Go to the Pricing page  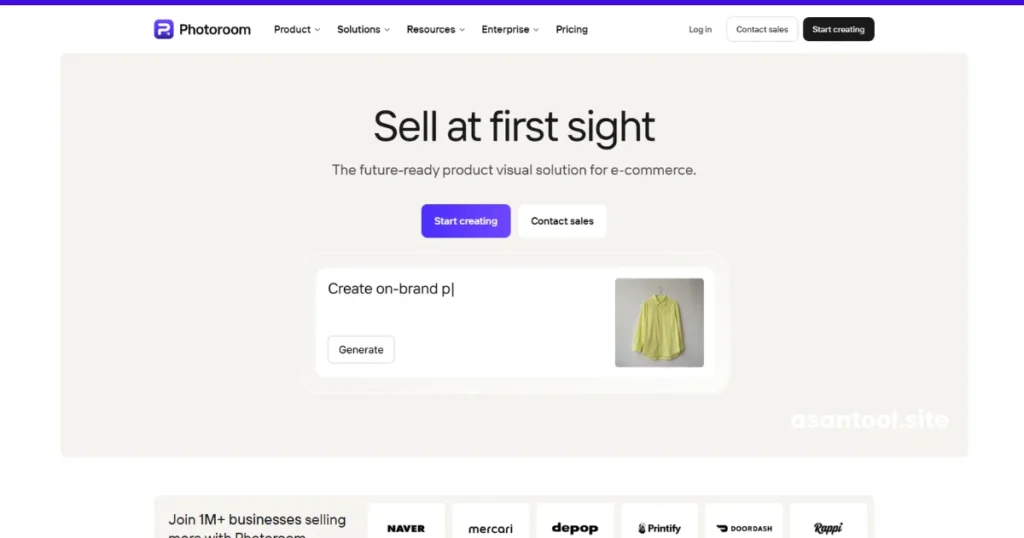pos(571,29)
